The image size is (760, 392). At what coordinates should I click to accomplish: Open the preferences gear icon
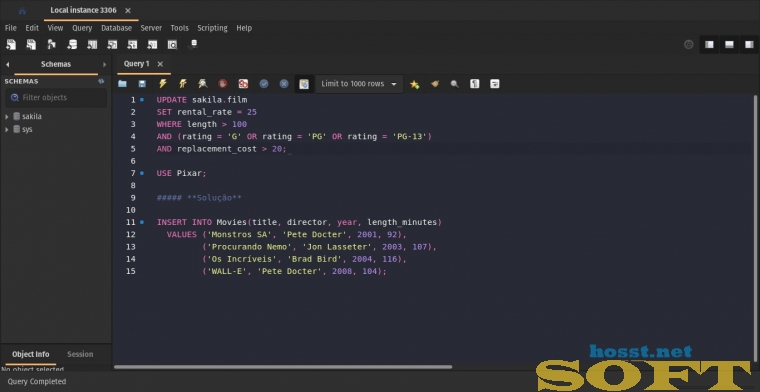coord(688,45)
